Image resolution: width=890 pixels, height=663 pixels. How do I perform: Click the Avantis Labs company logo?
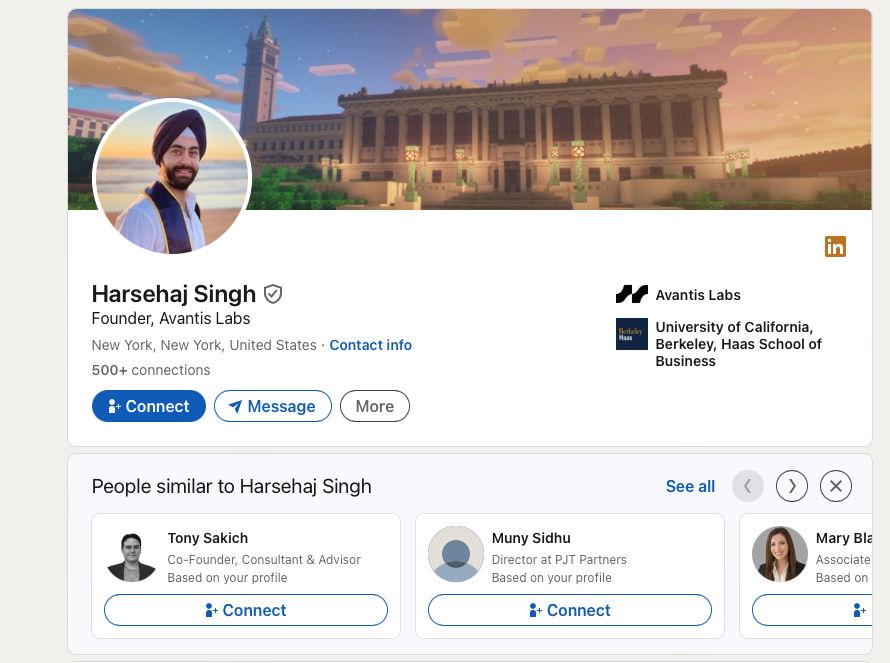(632, 294)
